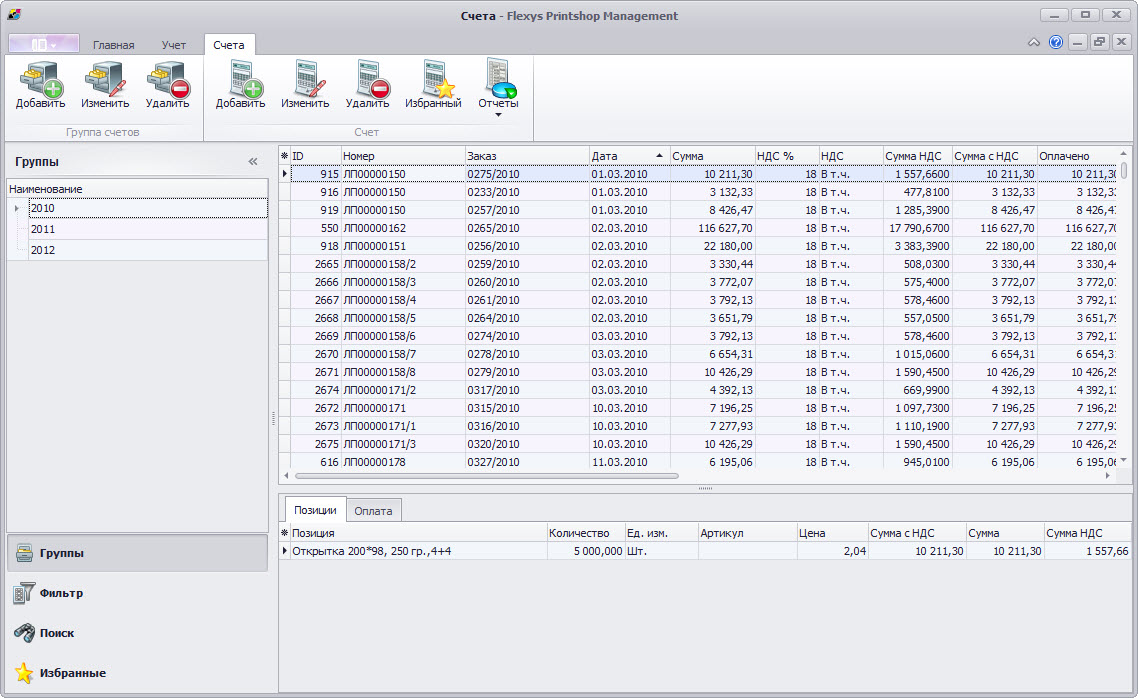The image size is (1138, 698).
Task: Delete the selected invoice in the Счет section
Action: point(367,86)
